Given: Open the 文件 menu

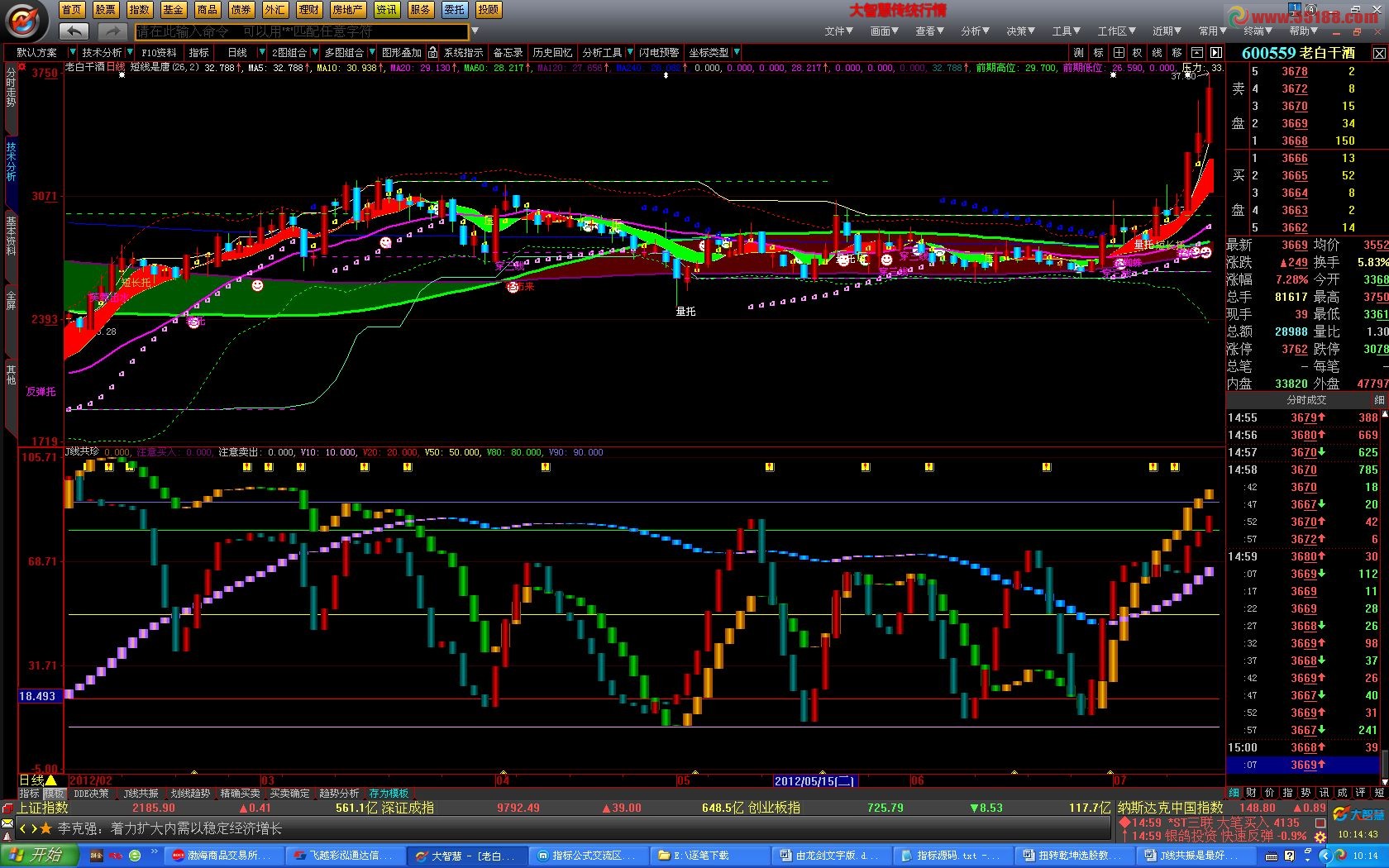Looking at the screenshot, I should coord(838,31).
